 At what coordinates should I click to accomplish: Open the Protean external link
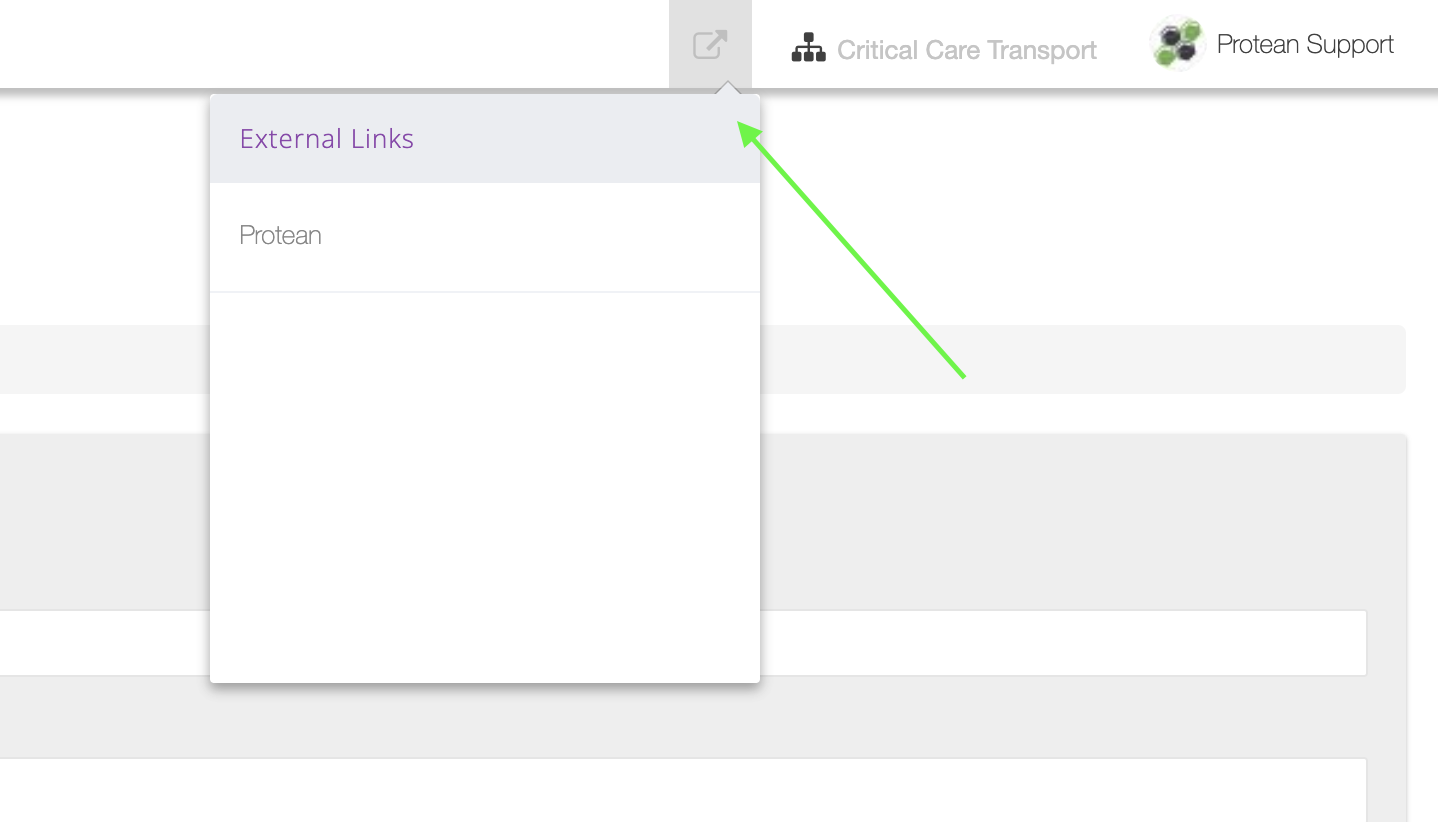tap(485, 237)
